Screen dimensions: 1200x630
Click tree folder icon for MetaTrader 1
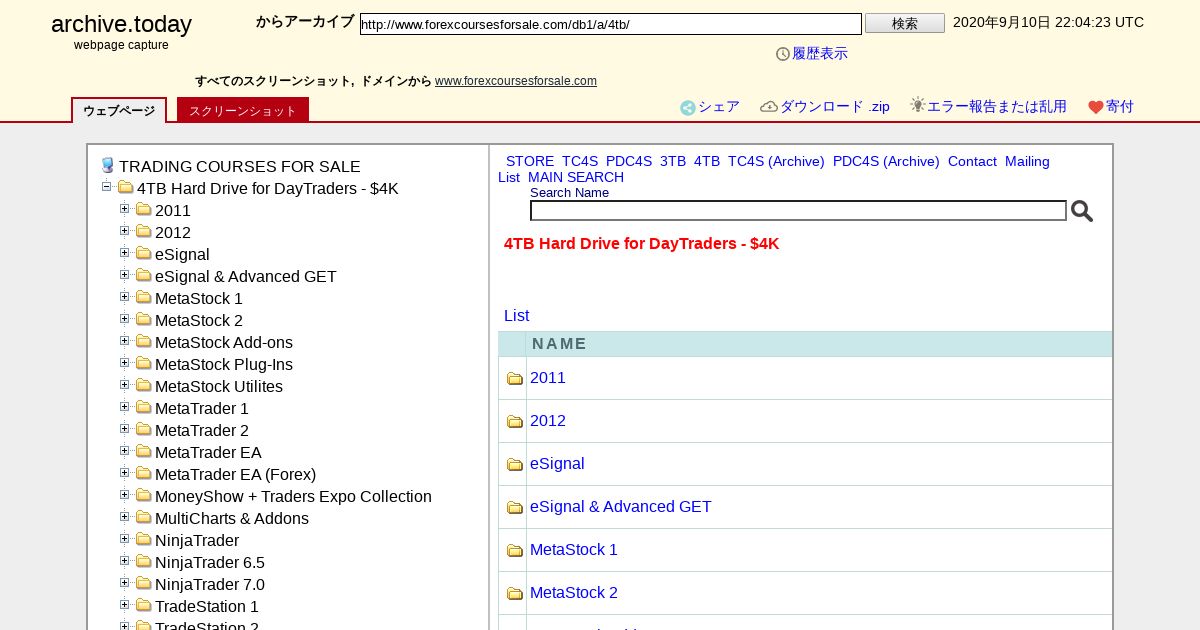[143, 408]
